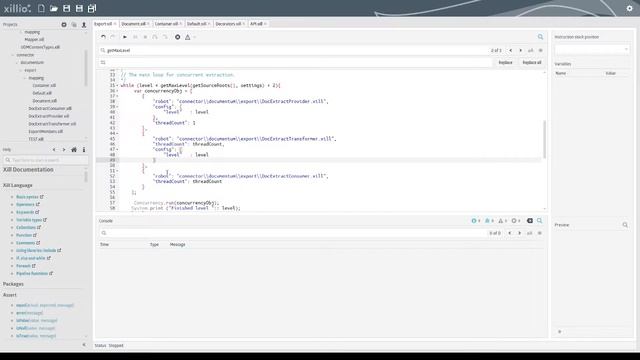This screenshot has height=360, width=640.
Task: Open a file with folder icon
Action: tap(54, 8)
